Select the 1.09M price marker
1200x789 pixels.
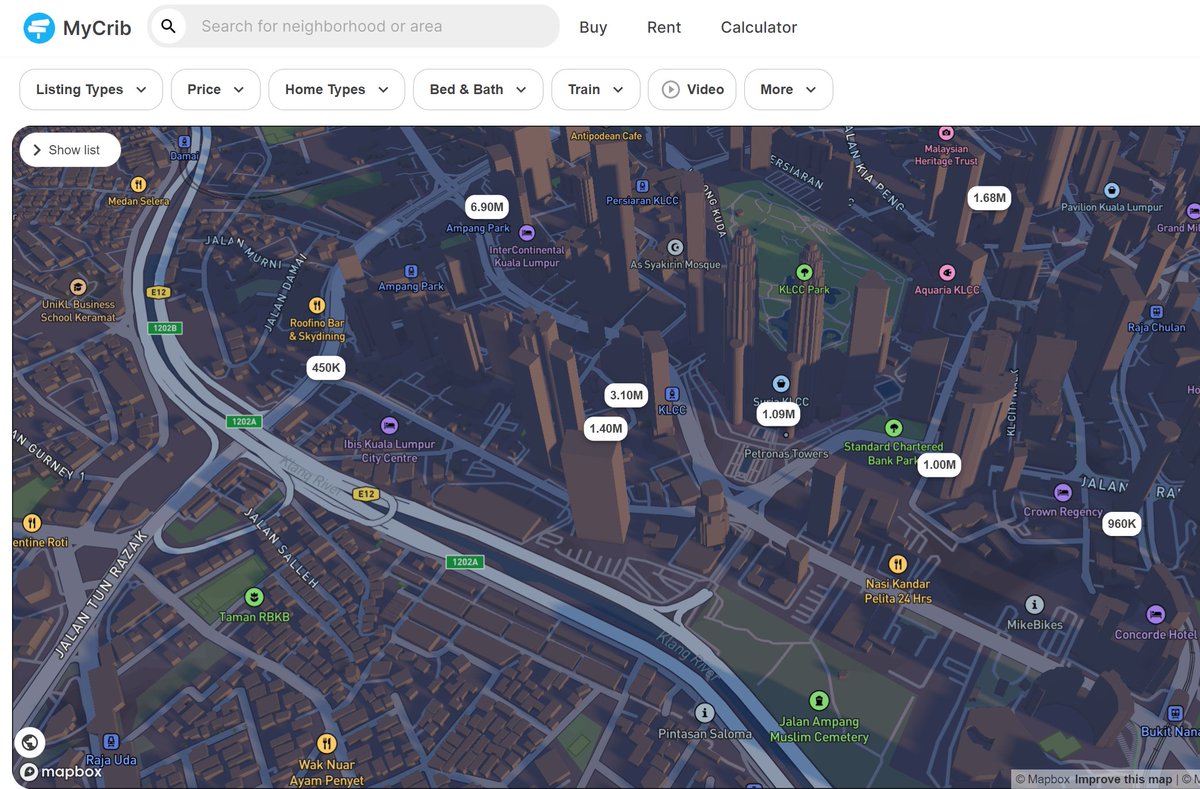click(x=778, y=414)
